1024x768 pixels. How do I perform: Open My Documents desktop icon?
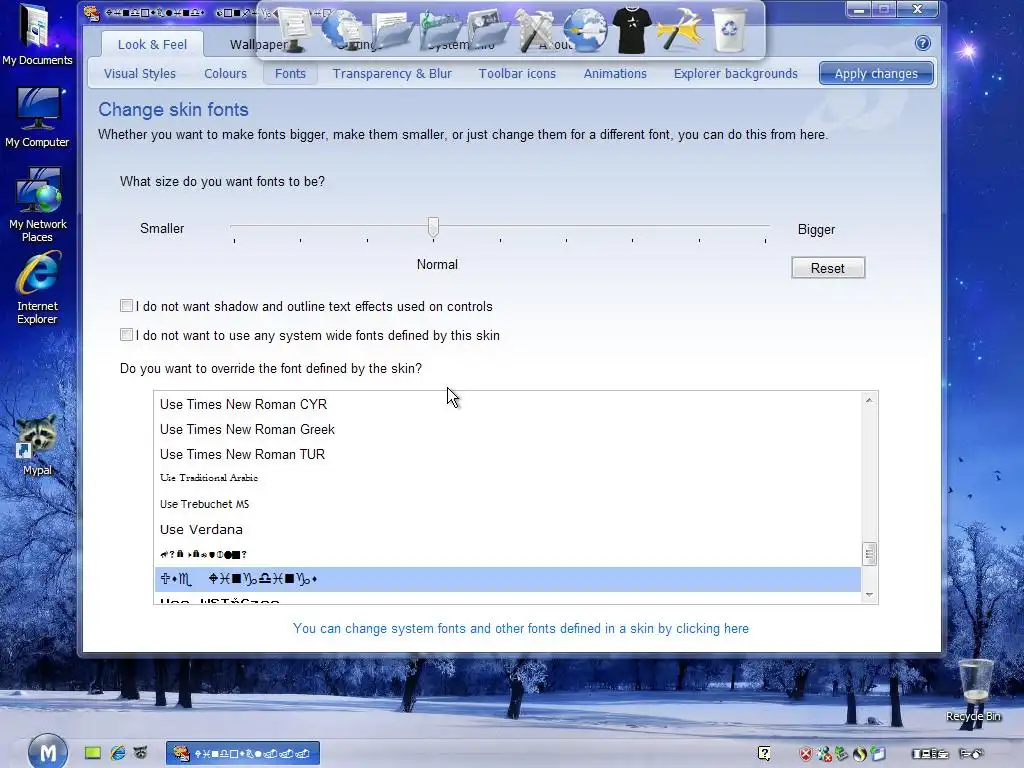click(x=37, y=34)
